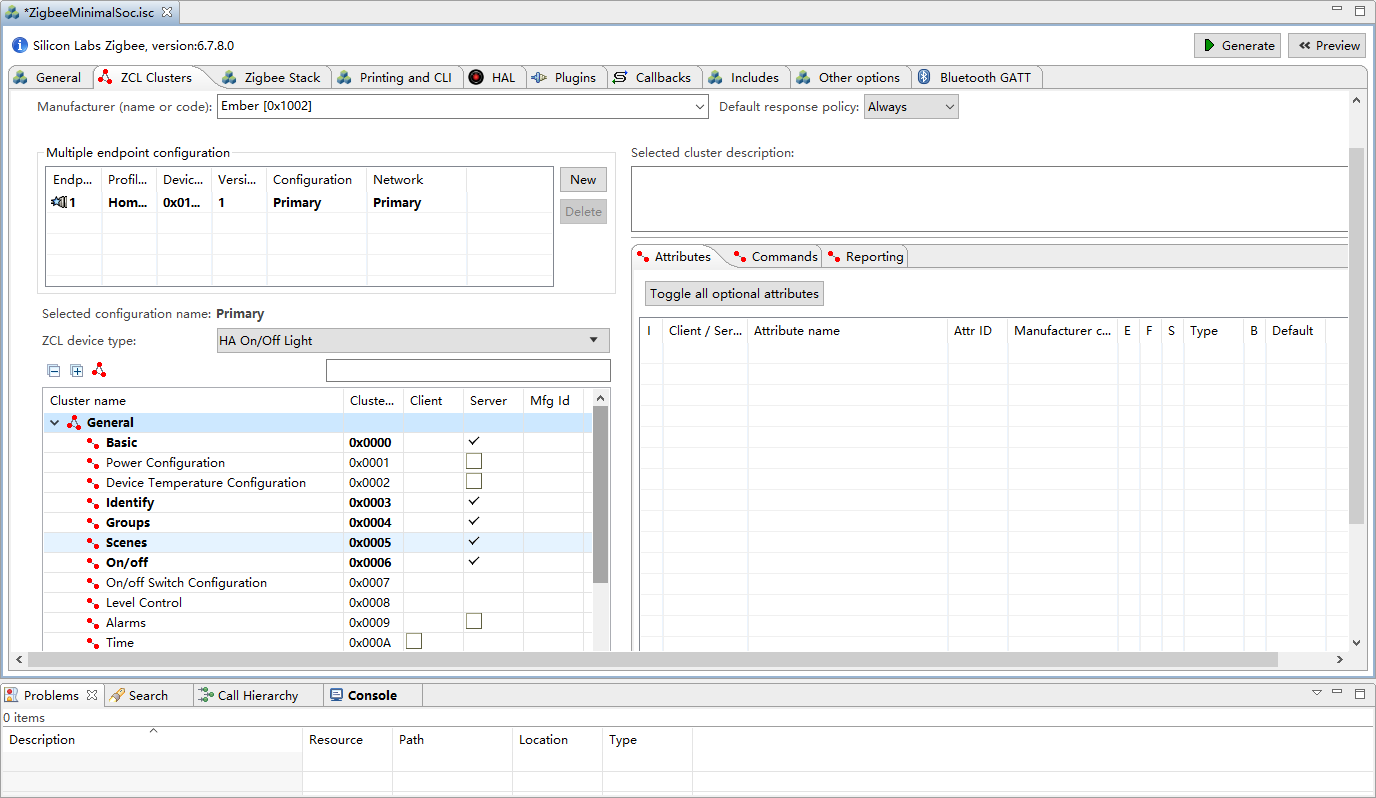Sort Problems by Description column header

[x=153, y=740]
